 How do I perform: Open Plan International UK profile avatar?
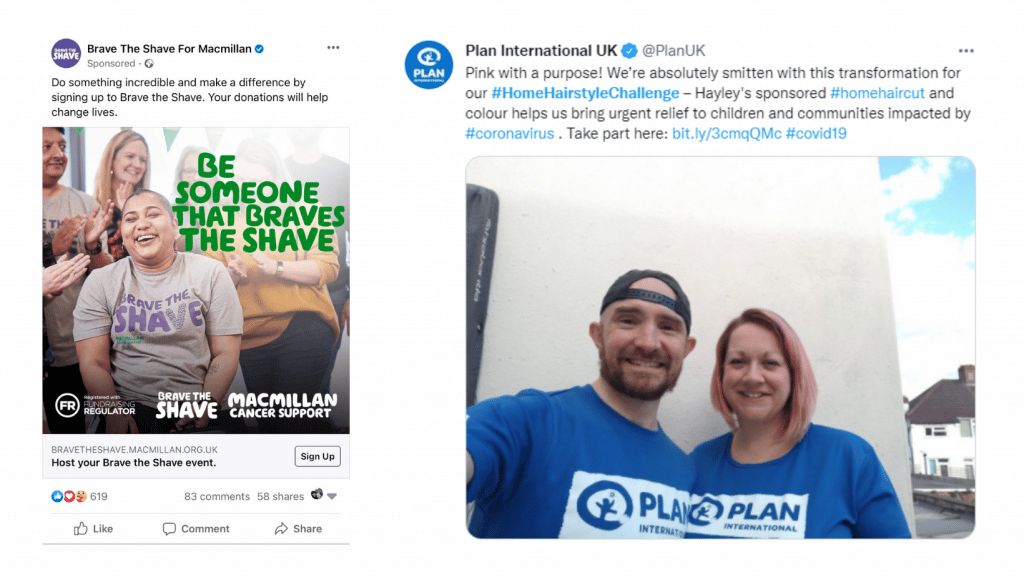pyautogui.click(x=428, y=65)
